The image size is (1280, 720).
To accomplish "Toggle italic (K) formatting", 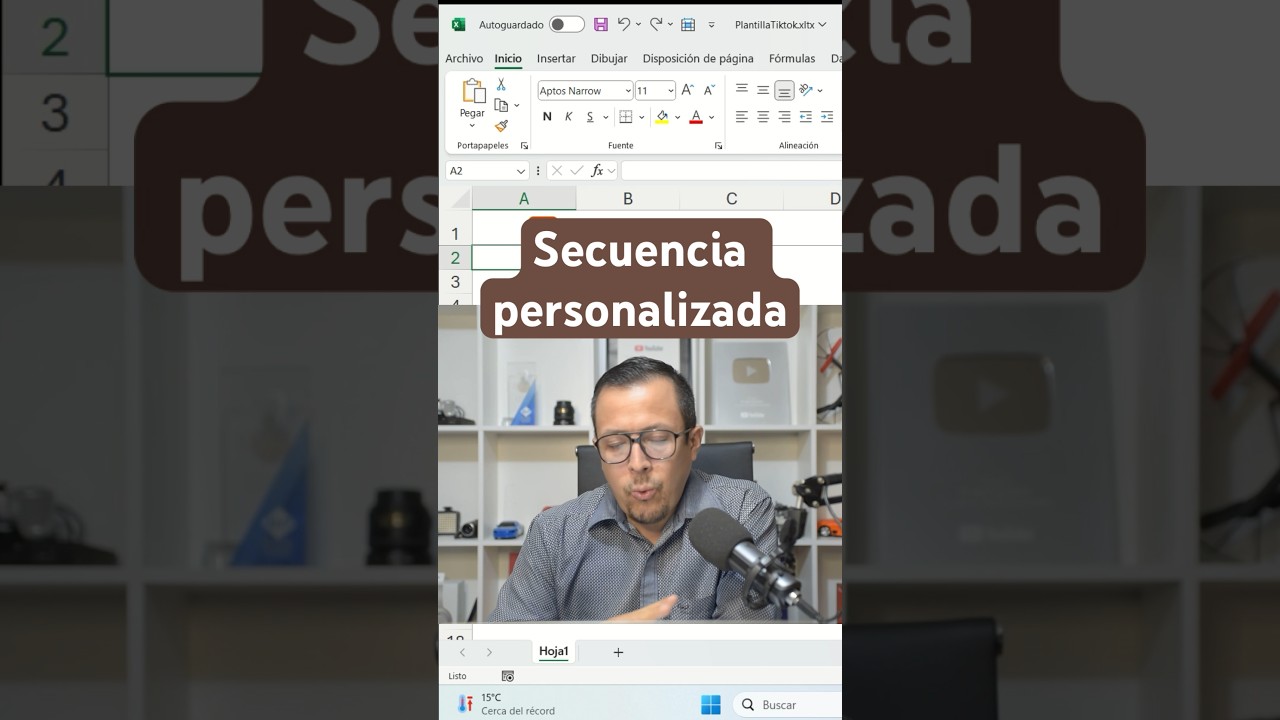I will pos(569,117).
